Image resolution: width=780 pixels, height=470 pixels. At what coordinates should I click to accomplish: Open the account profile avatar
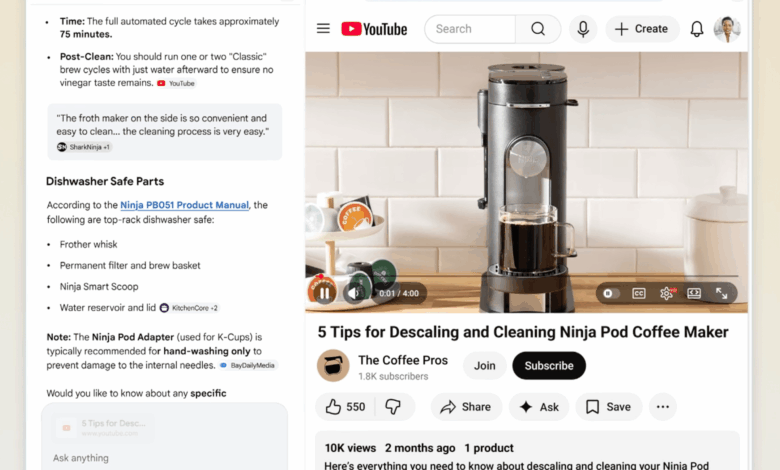pyautogui.click(x=727, y=29)
